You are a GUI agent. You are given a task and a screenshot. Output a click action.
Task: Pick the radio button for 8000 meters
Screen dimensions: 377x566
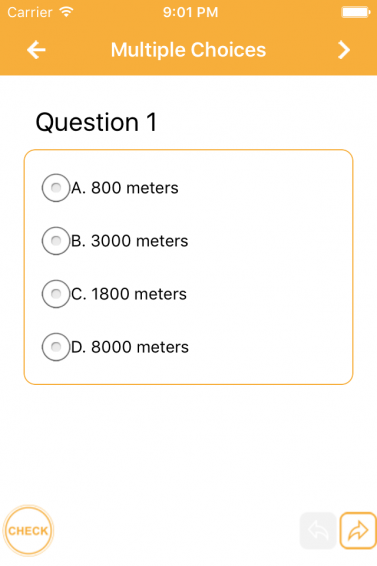tap(56, 347)
